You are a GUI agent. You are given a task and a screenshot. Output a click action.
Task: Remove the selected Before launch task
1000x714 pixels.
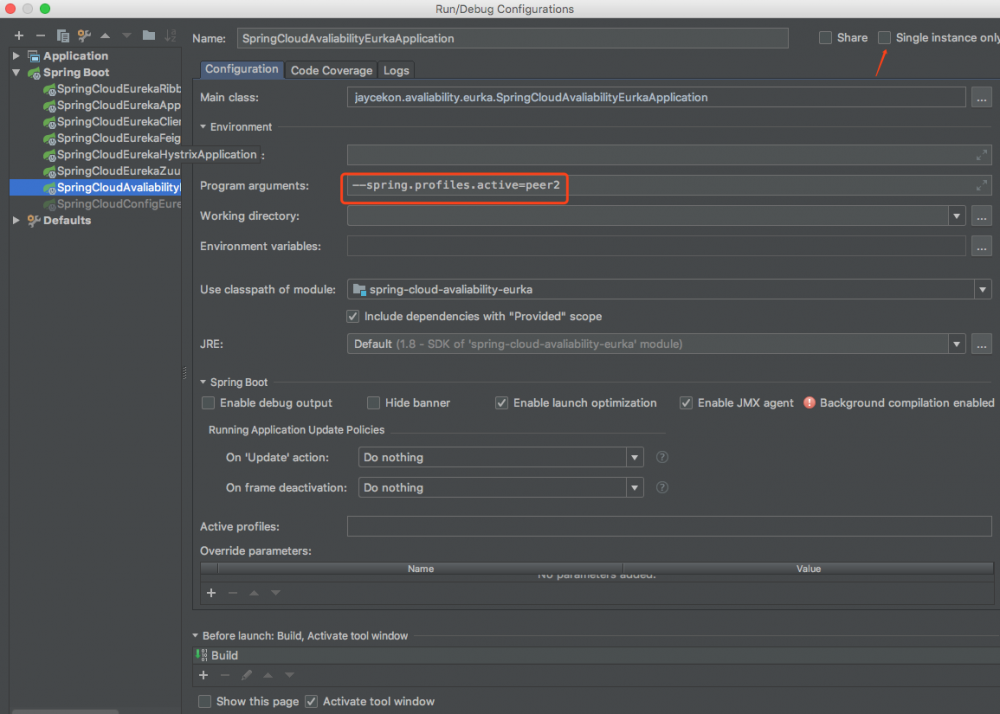tap(225, 675)
